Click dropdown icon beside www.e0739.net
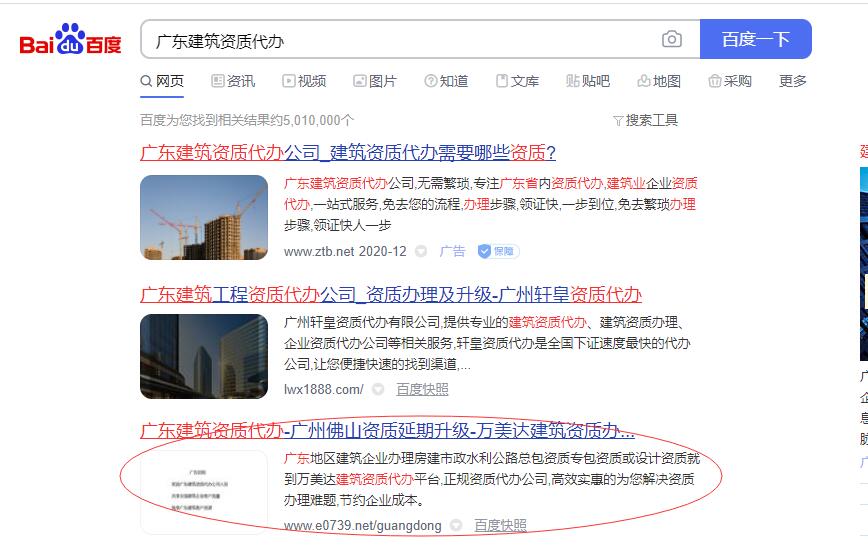The image size is (868, 552). 456,525
